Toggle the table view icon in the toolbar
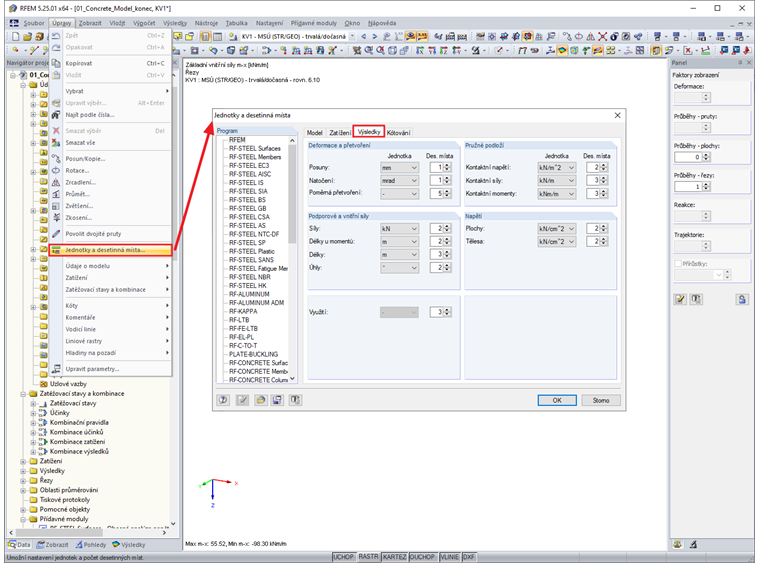The width and height of the screenshot is (760, 563). (x=218, y=36)
